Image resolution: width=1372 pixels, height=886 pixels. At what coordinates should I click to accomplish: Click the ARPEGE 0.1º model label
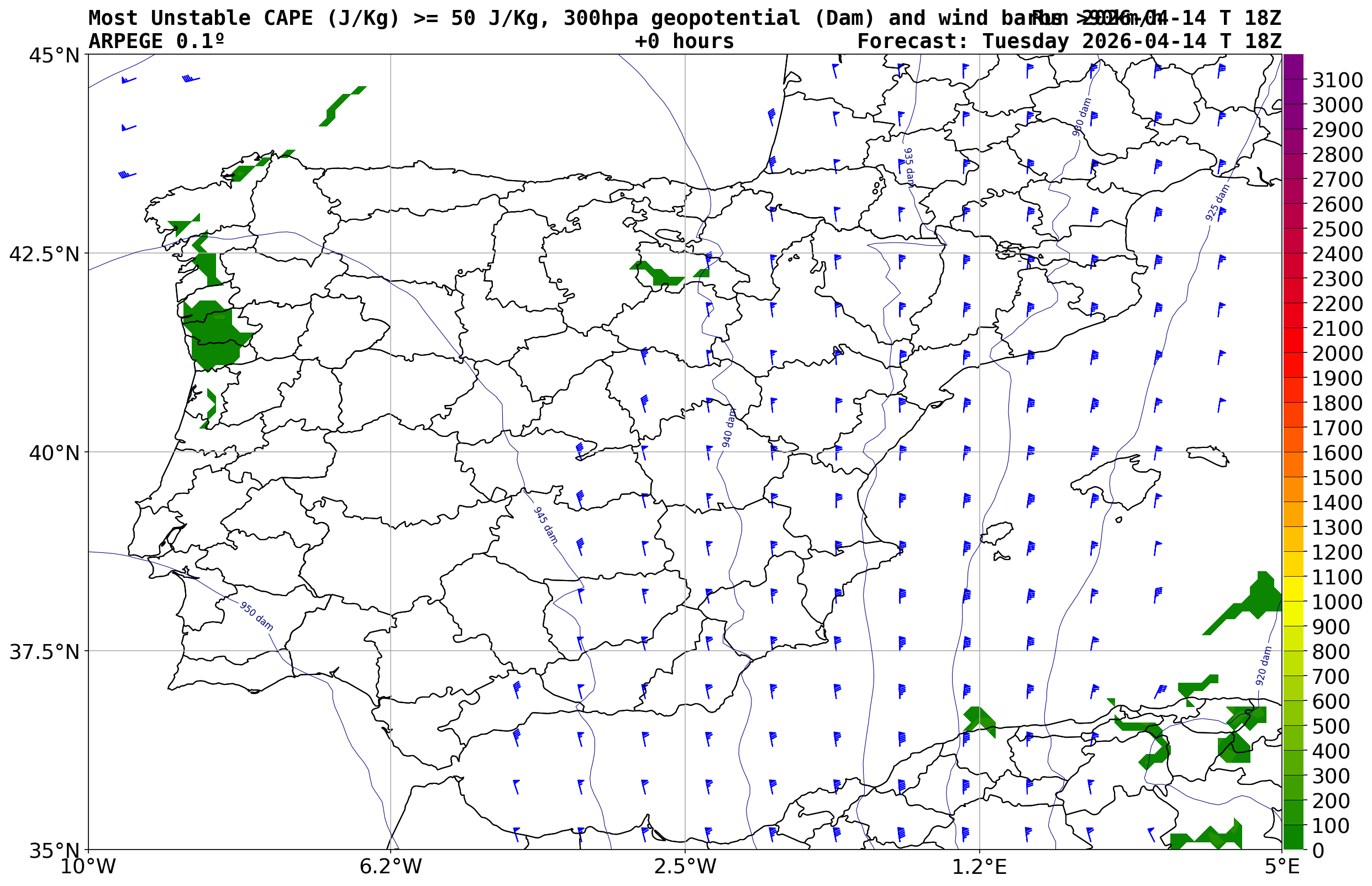(156, 41)
